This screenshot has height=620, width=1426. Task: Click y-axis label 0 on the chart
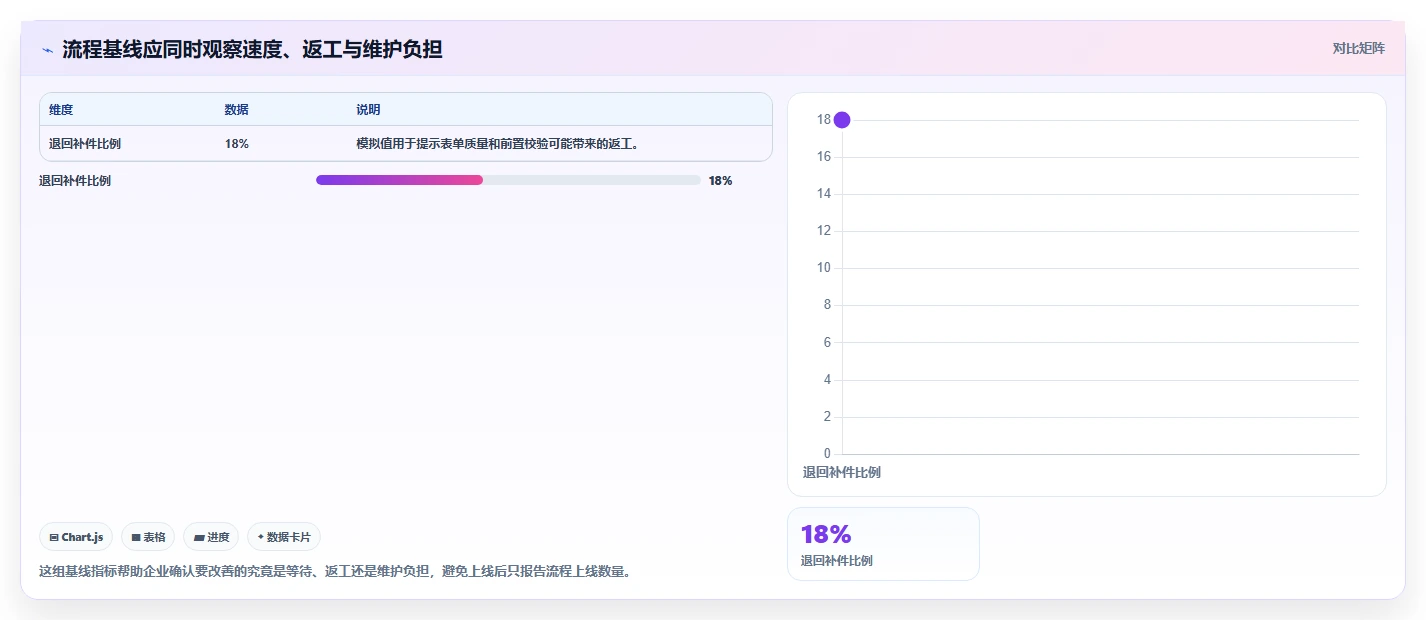coord(827,454)
